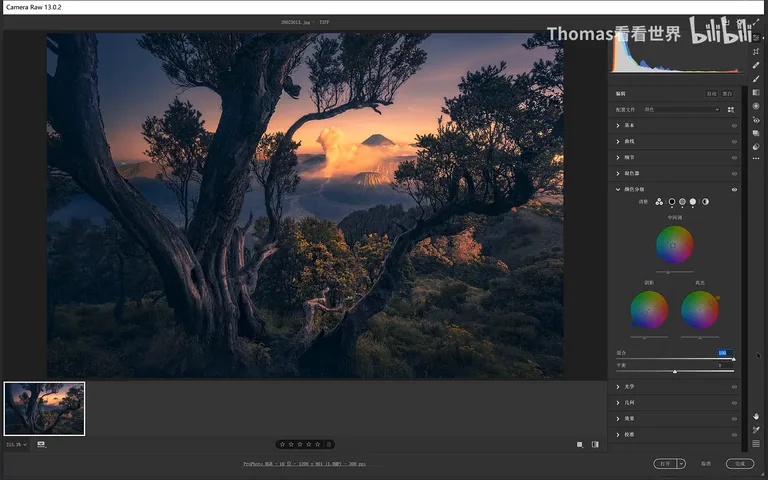The width and height of the screenshot is (768, 480).
Task: Open workflow options link ProPhoto RGB
Action: (304, 464)
